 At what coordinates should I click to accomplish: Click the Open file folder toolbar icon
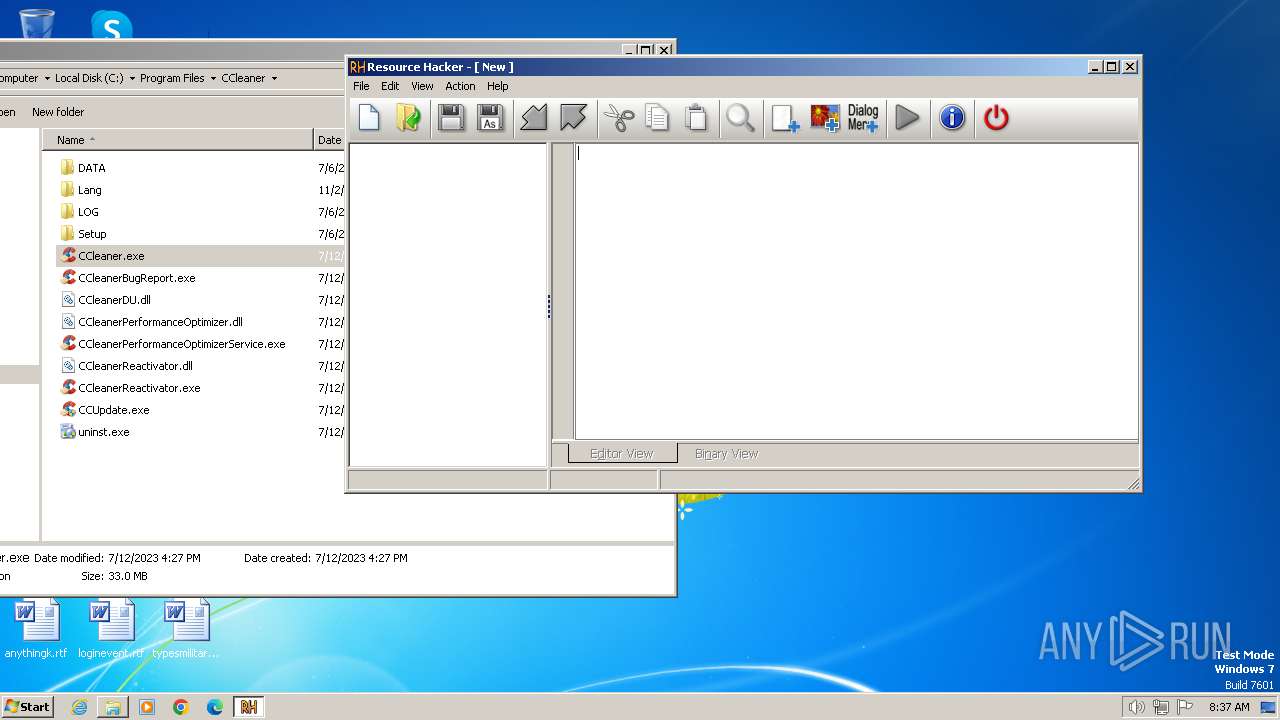point(408,118)
